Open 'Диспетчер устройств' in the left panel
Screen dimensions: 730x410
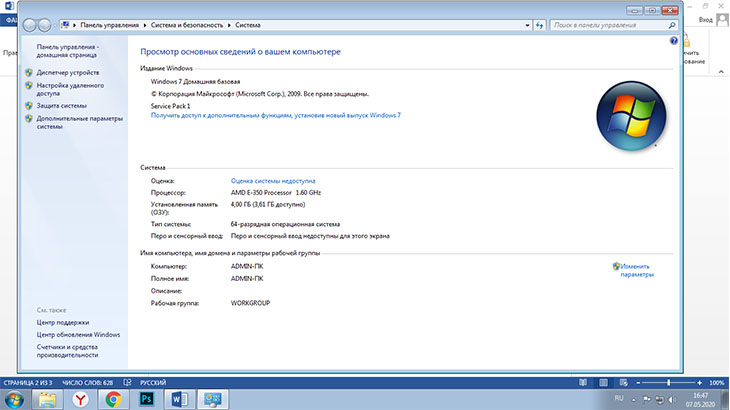click(67, 73)
